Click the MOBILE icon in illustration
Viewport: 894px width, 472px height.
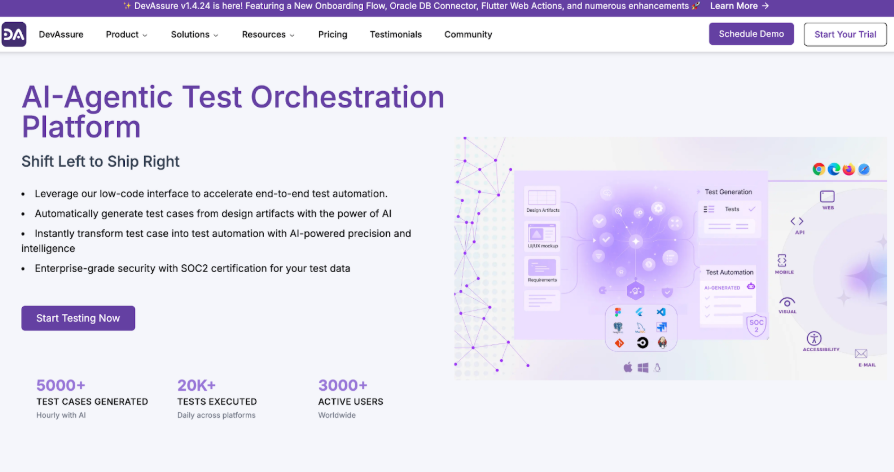click(782, 261)
